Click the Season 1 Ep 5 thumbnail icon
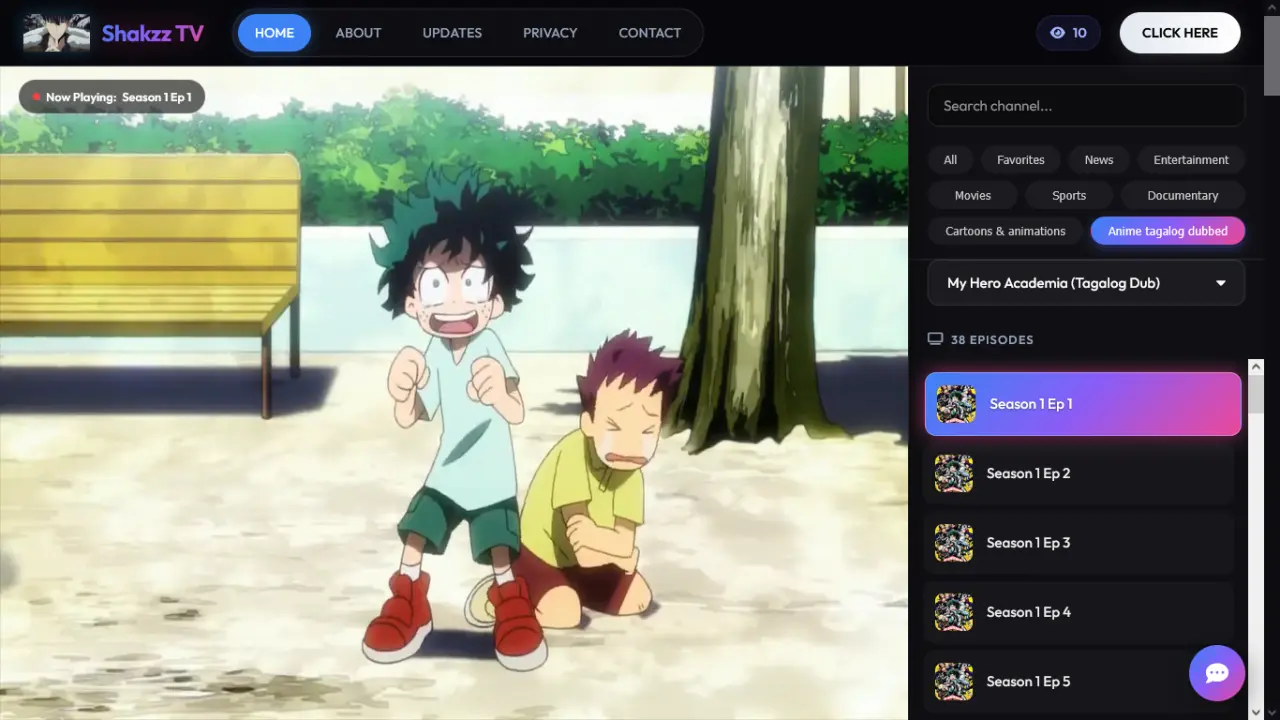 click(954, 681)
